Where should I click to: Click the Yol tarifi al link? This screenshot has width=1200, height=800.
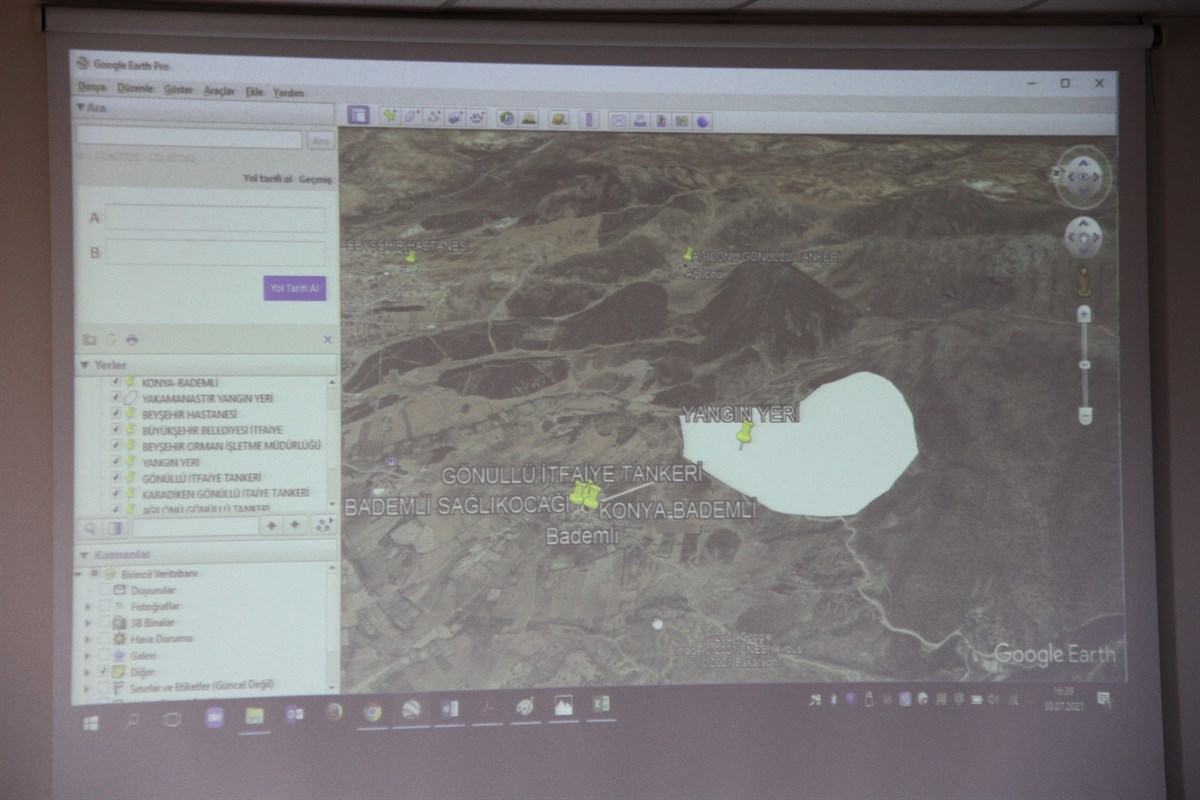(268, 179)
